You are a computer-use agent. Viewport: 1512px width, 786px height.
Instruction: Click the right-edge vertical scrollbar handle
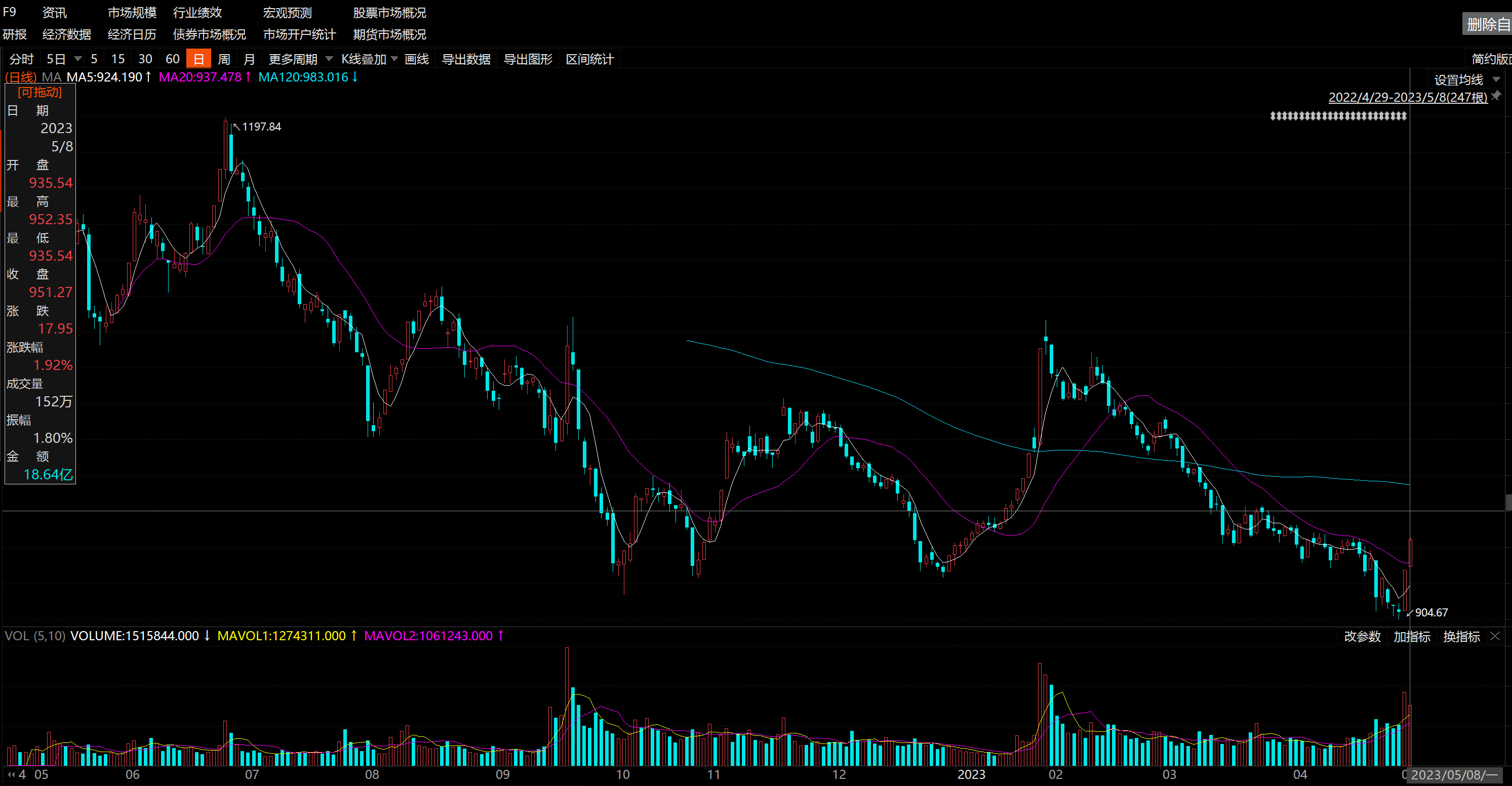click(x=1508, y=502)
